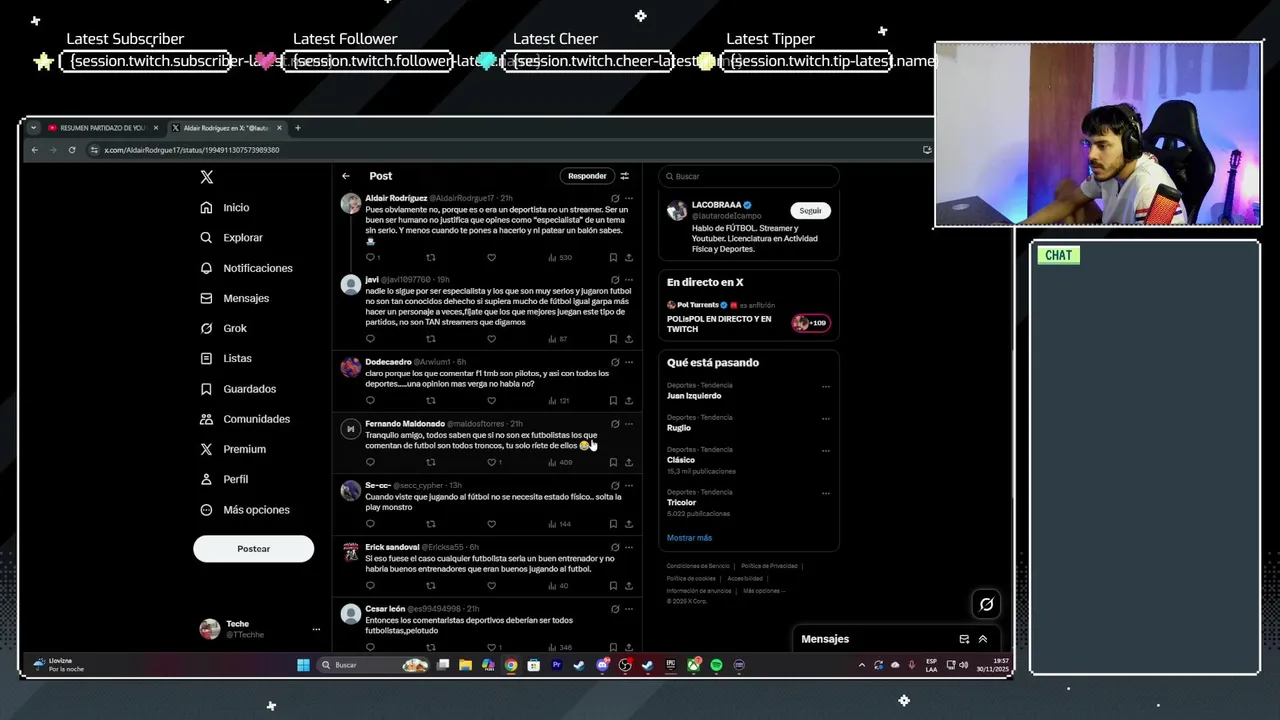Viewport: 1280px width, 720px height.
Task: Open Notificaciones in the sidebar
Action: 246,268
